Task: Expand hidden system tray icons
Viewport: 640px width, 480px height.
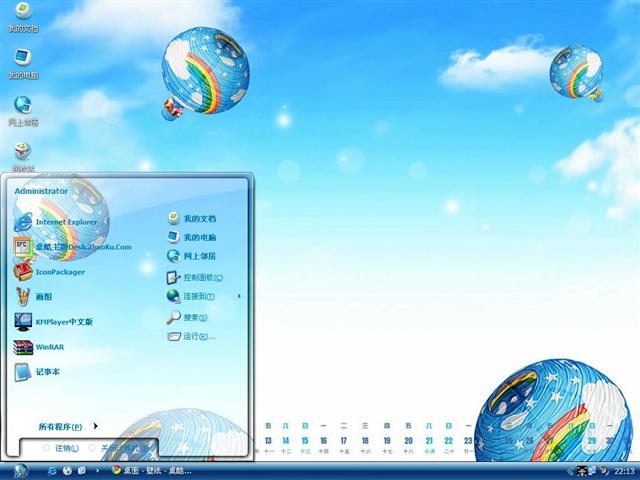Action: tap(570, 471)
